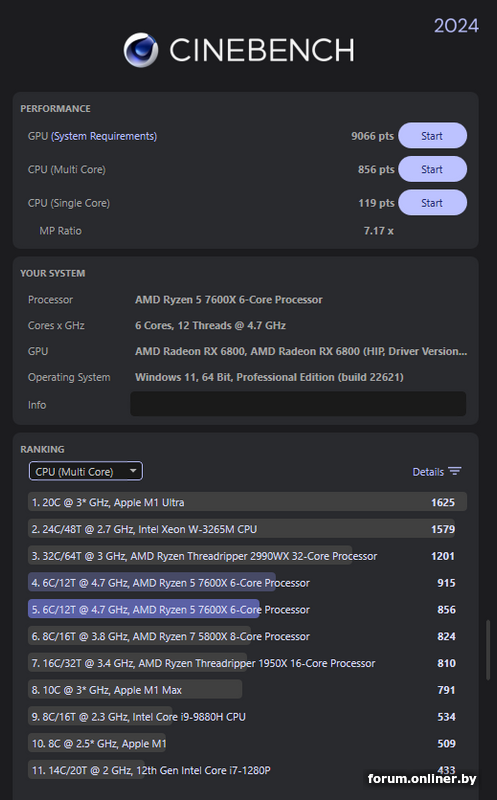Select the Apple M1 Ultra ranking entry
This screenshot has height=800, width=497.
coord(247,502)
